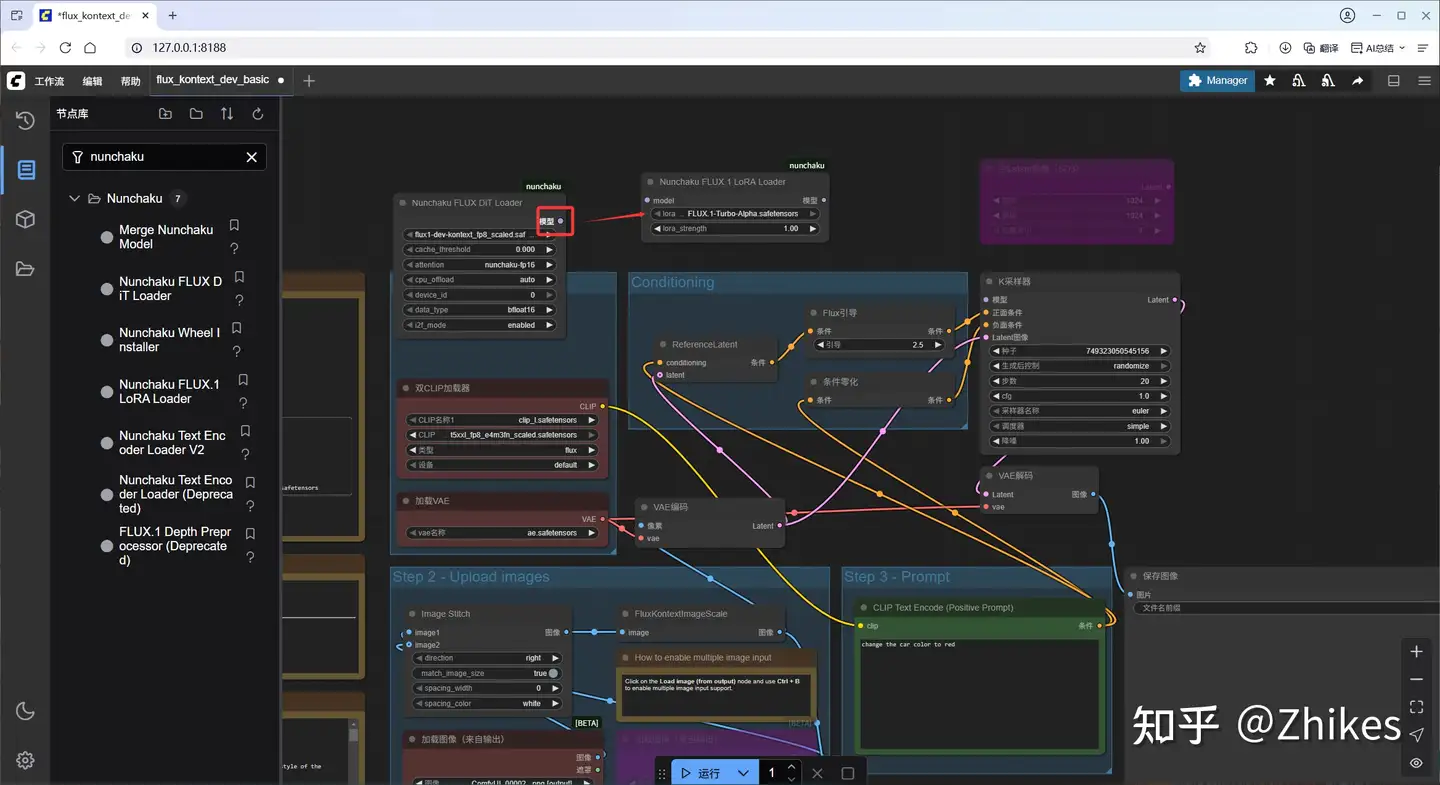1440x785 pixels.
Task: Add a new workflow tab with plus
Action: pyautogui.click(x=309, y=81)
